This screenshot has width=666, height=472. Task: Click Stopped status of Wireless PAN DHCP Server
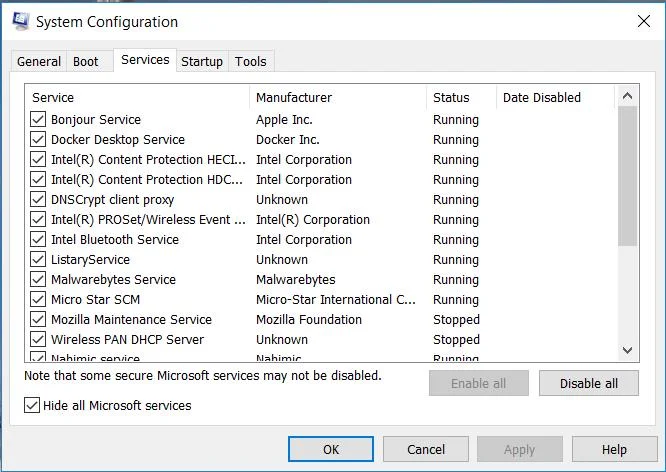point(456,339)
